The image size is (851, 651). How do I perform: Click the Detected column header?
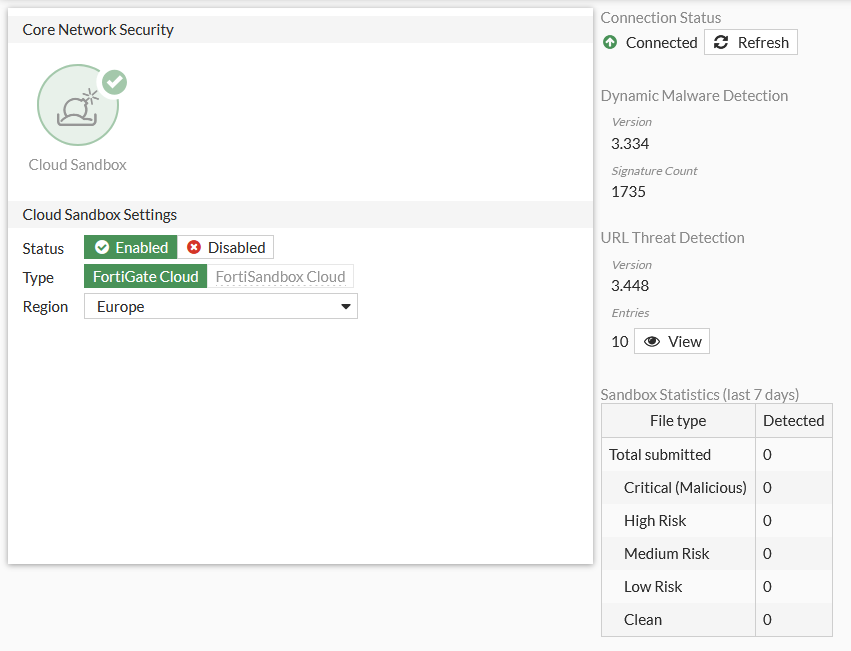(793, 421)
